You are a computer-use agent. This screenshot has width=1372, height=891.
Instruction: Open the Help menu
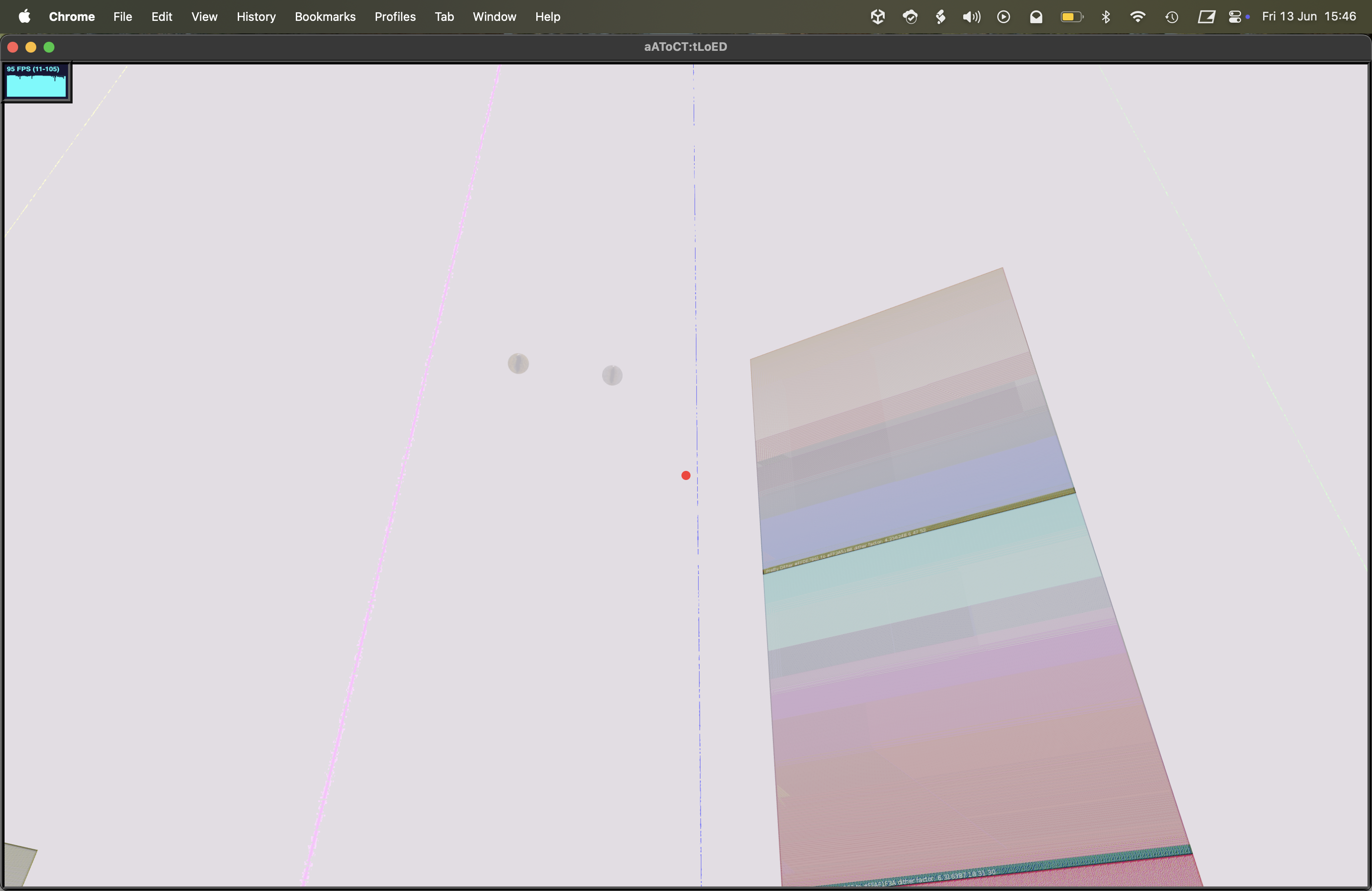point(547,17)
